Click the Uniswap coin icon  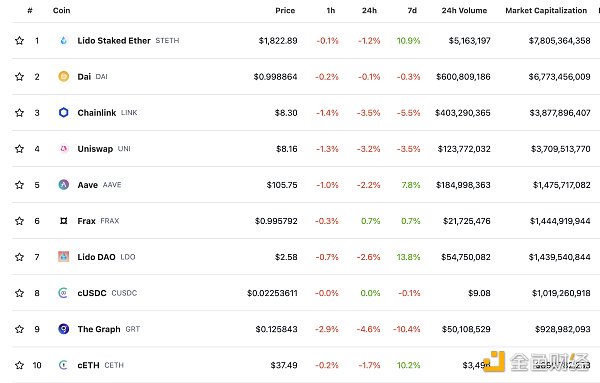64,148
